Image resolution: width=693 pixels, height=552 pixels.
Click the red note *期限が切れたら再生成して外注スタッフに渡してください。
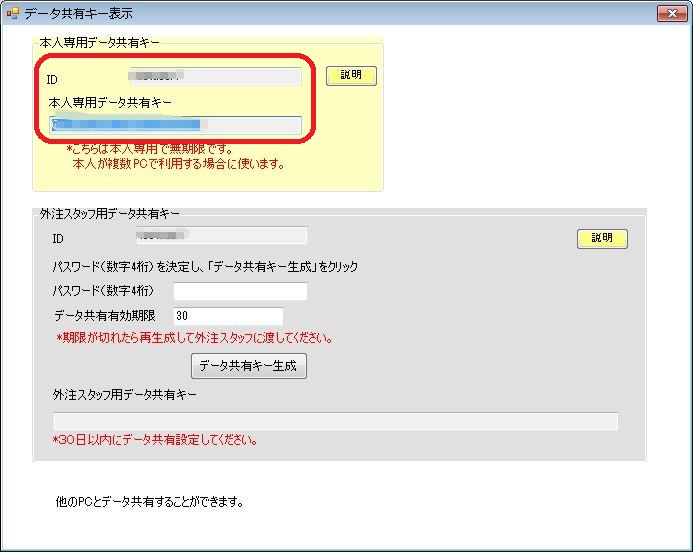(x=194, y=338)
